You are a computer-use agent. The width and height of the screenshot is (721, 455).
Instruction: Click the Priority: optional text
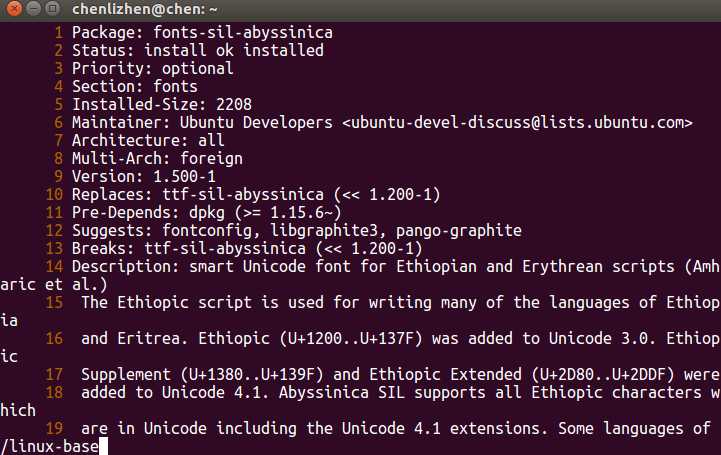pyautogui.click(x=153, y=68)
